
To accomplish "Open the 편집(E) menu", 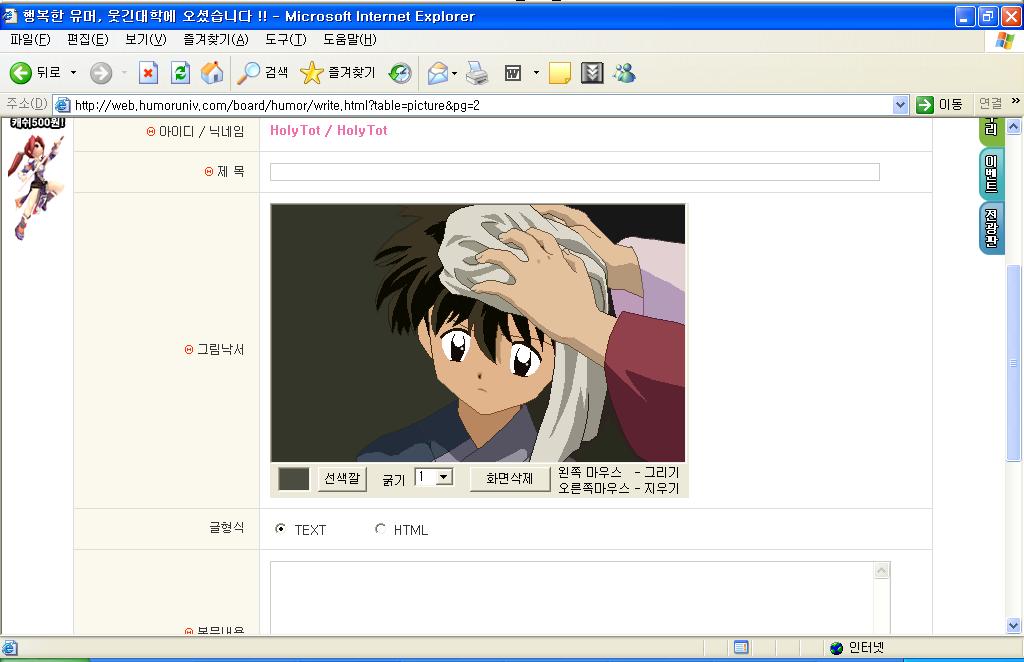I will [x=88, y=40].
